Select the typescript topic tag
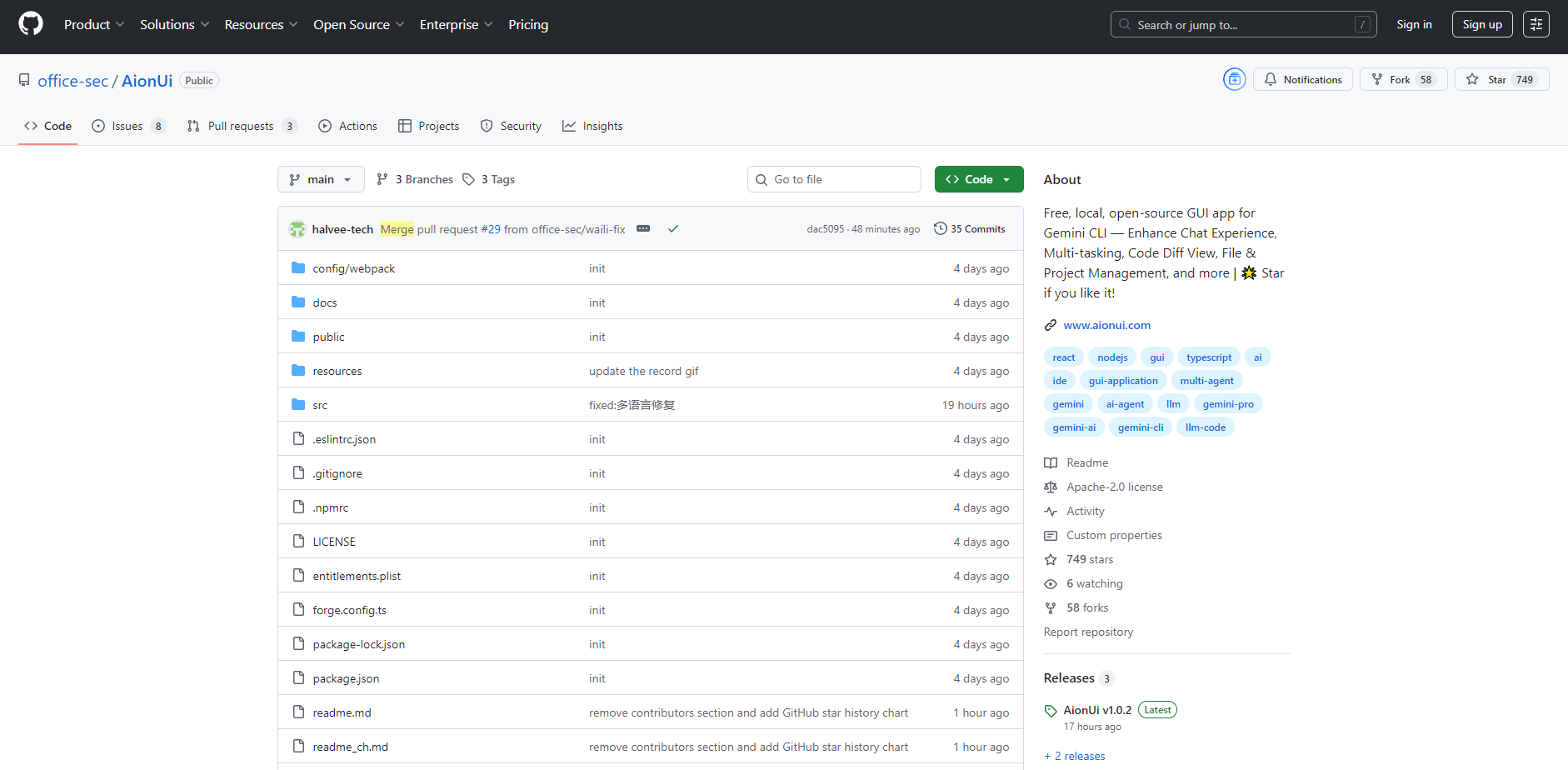Screen dimensions: 1568x770 click(1208, 357)
